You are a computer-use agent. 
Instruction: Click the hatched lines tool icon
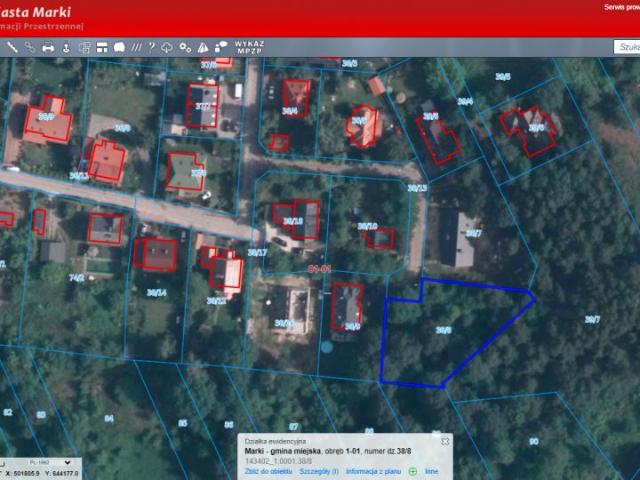136,47
